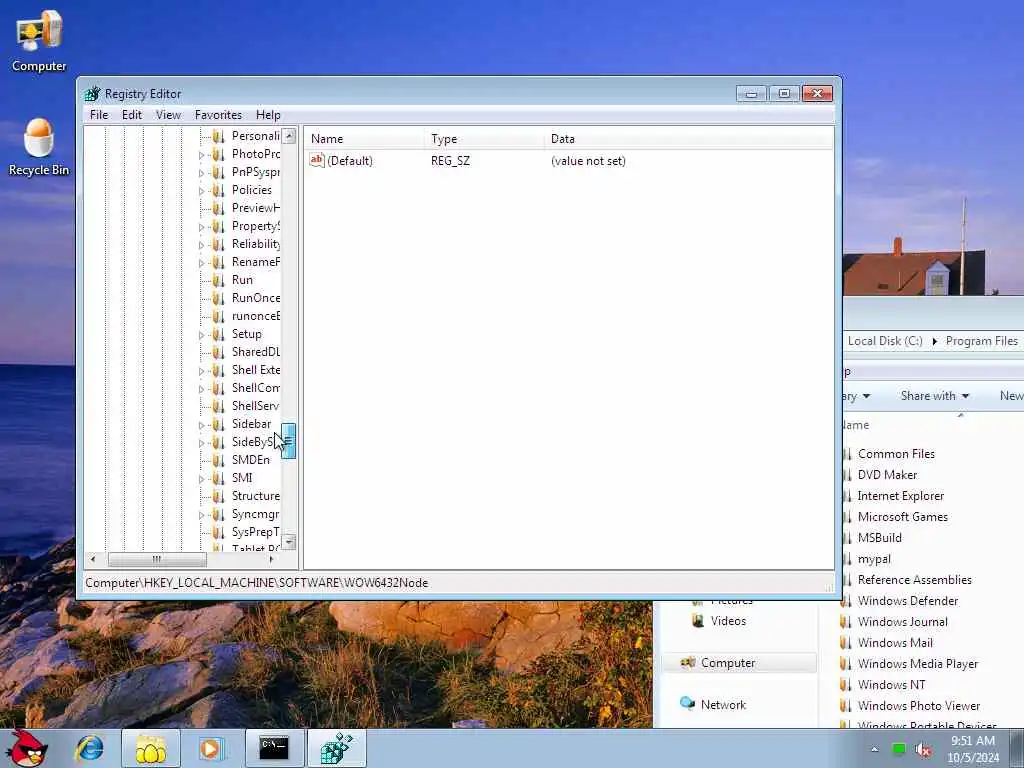Expand the Shell Exte registry key
1024x768 pixels.
201,371
